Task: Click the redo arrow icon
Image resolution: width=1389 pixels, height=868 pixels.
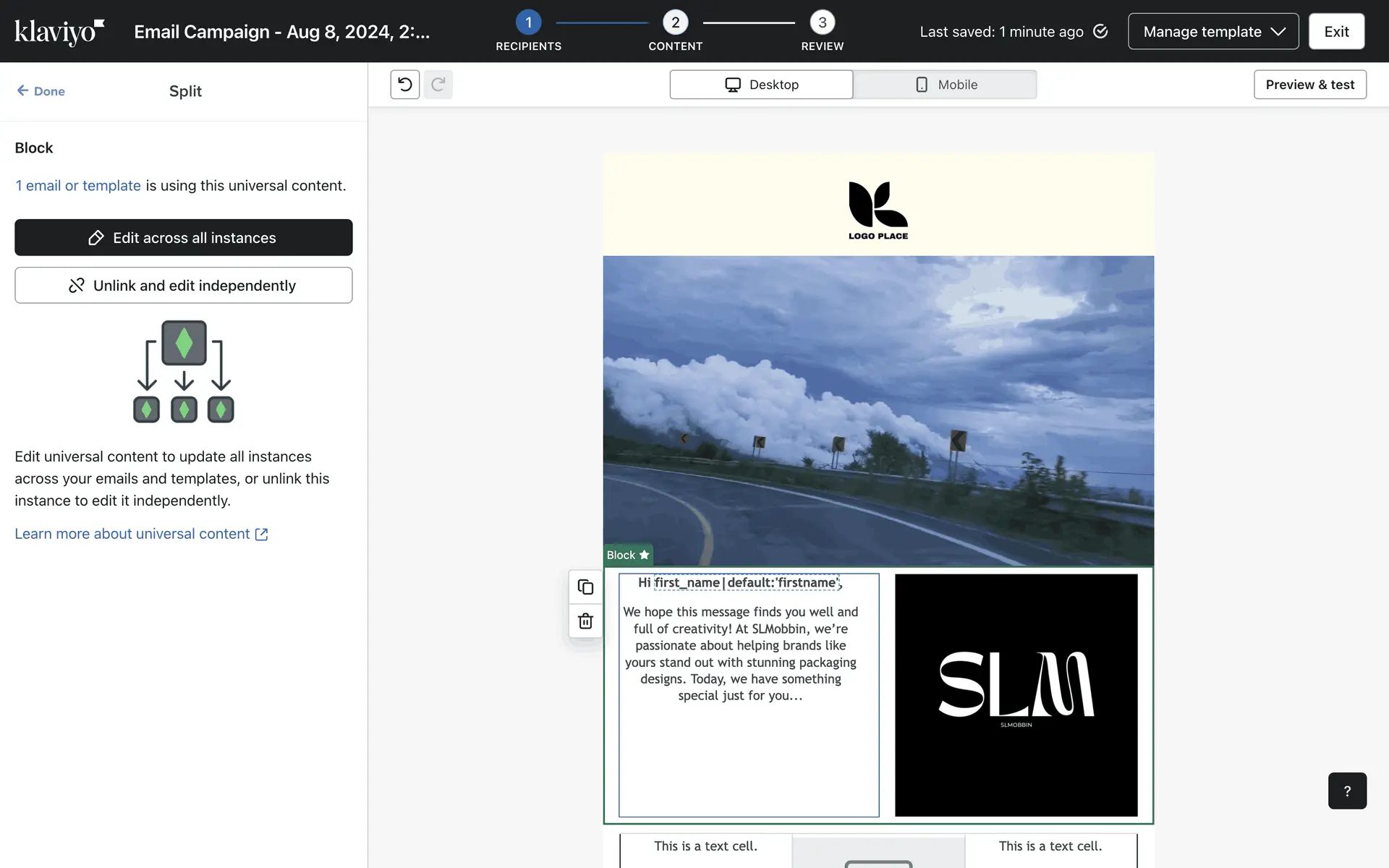Action: tap(438, 85)
